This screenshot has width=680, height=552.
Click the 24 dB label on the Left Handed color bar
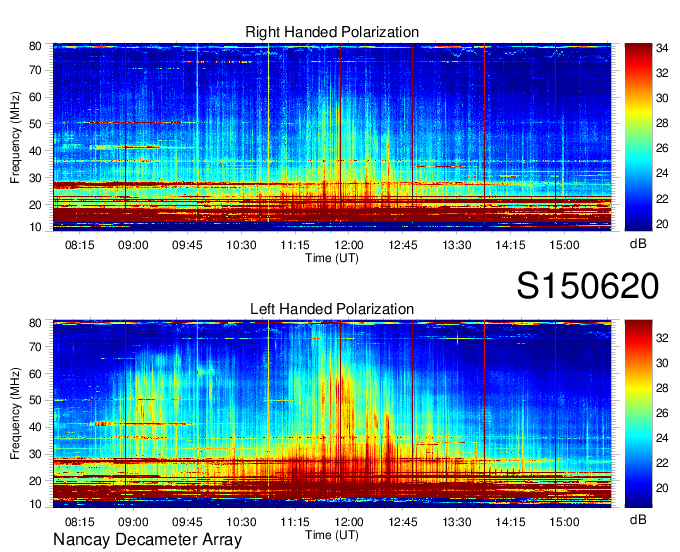(x=662, y=438)
